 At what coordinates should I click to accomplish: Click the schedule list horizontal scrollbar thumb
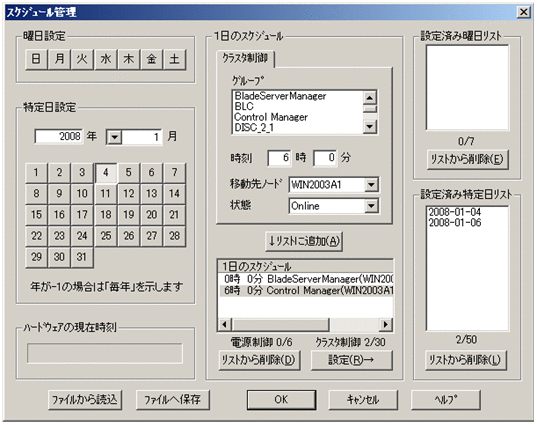pos(280,324)
